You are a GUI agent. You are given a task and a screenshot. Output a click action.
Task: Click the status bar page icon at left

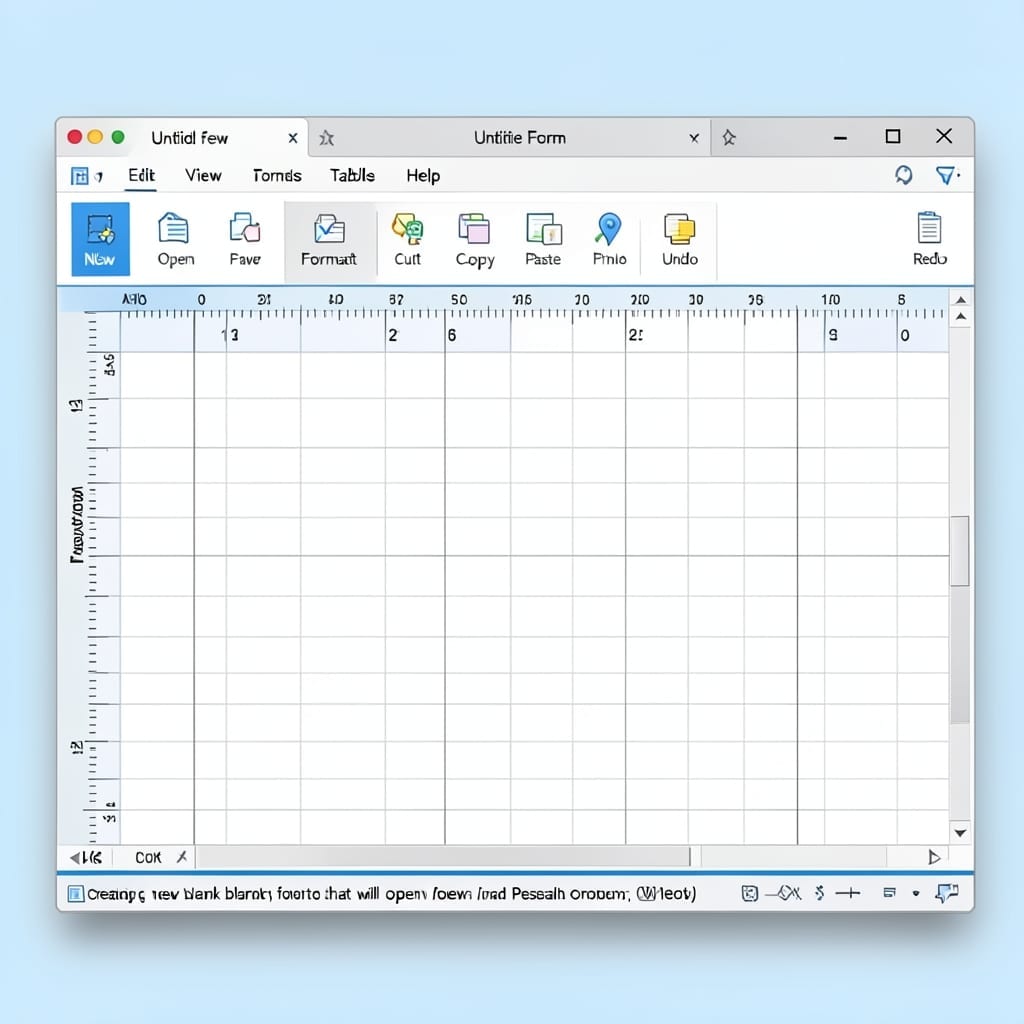[x=76, y=893]
